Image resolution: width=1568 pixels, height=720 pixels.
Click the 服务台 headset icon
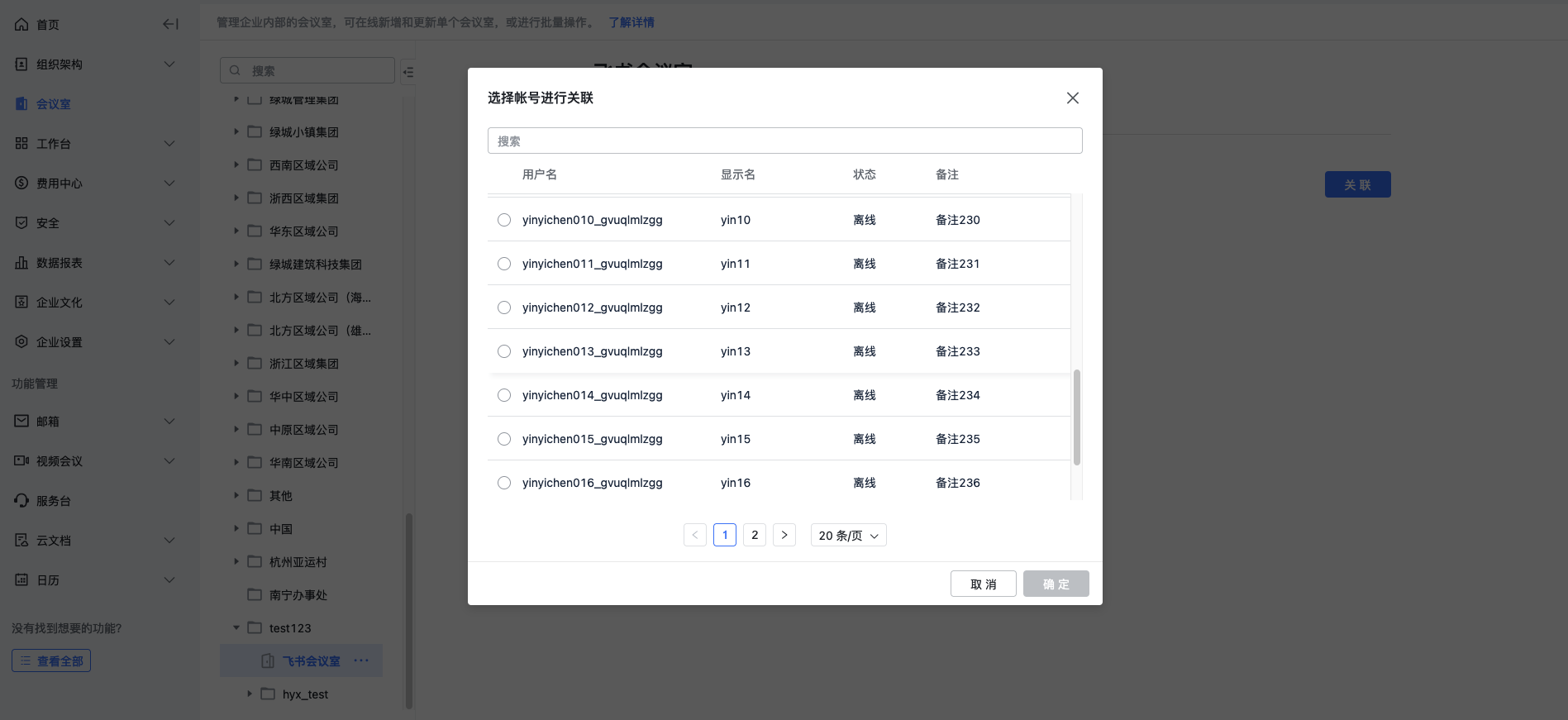point(21,501)
